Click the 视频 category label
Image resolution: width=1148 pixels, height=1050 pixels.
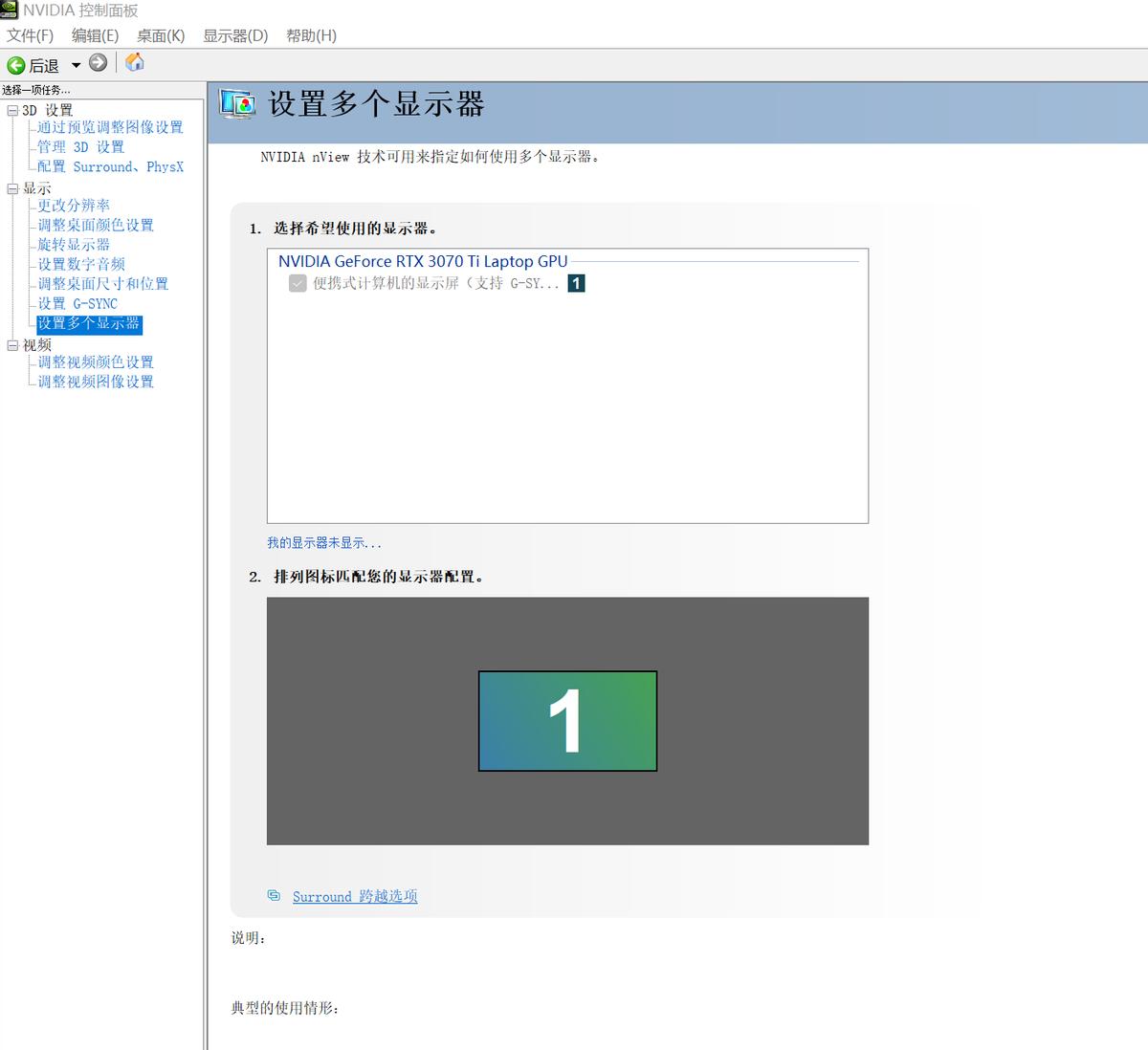pos(37,345)
